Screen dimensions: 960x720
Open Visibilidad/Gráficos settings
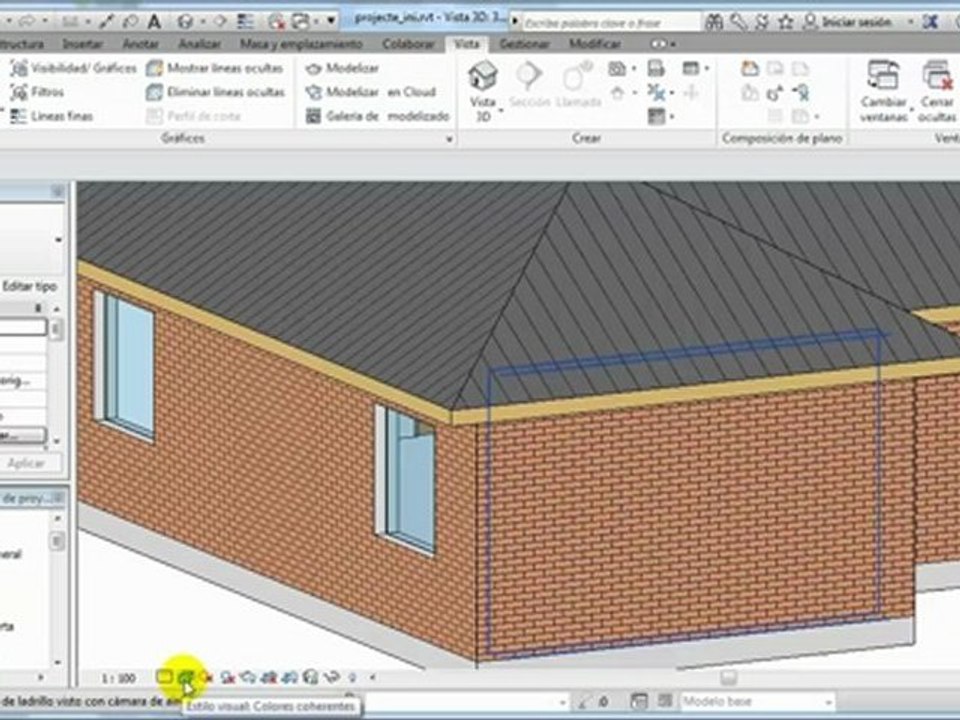click(73, 68)
